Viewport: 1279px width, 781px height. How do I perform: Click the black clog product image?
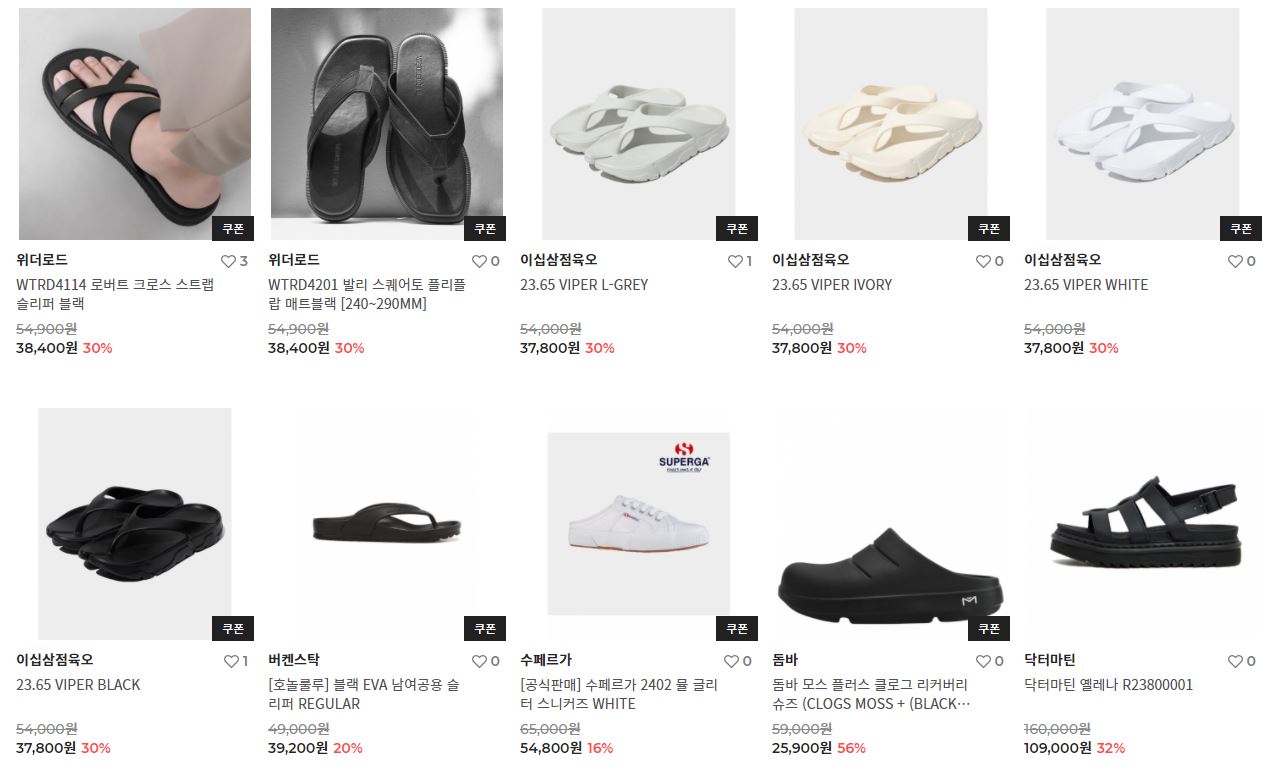(891, 524)
